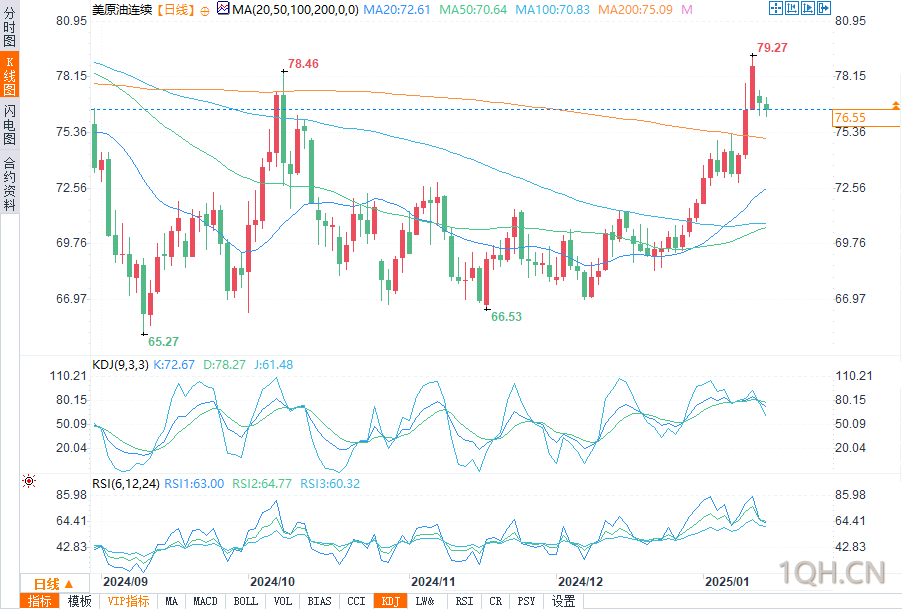Switch to the 模板 bottom tab
The width and height of the screenshot is (902, 609).
click(79, 602)
